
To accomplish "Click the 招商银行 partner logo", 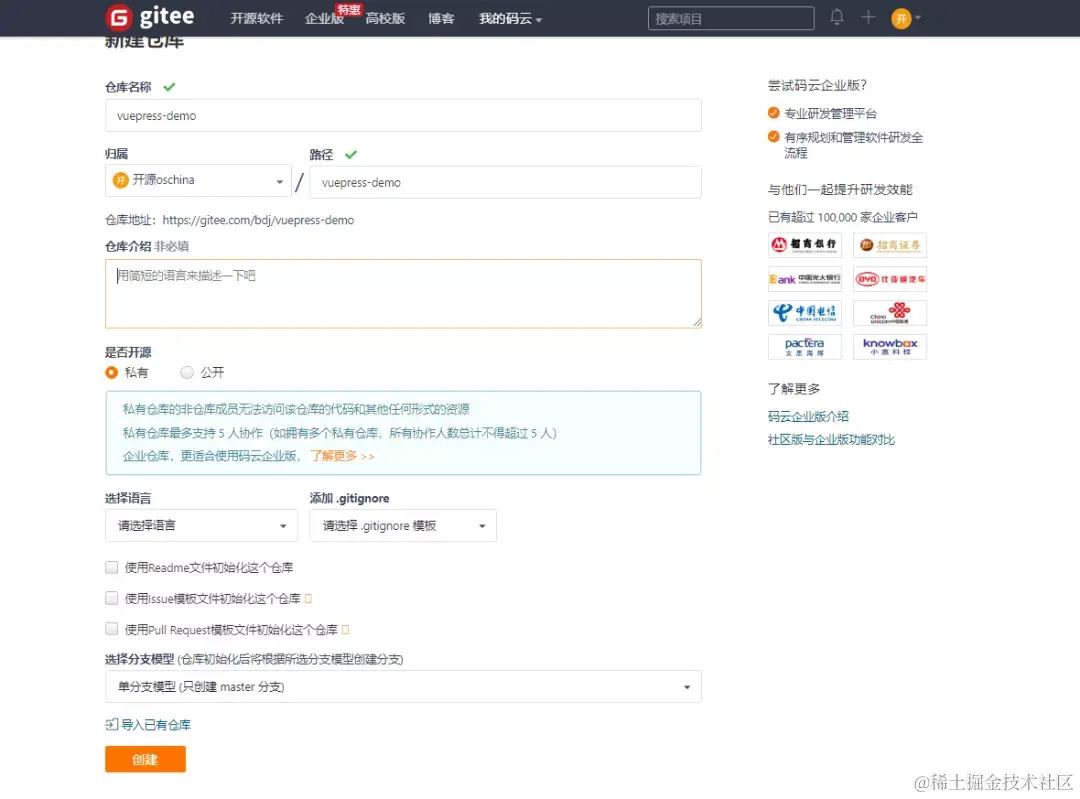I will [804, 244].
